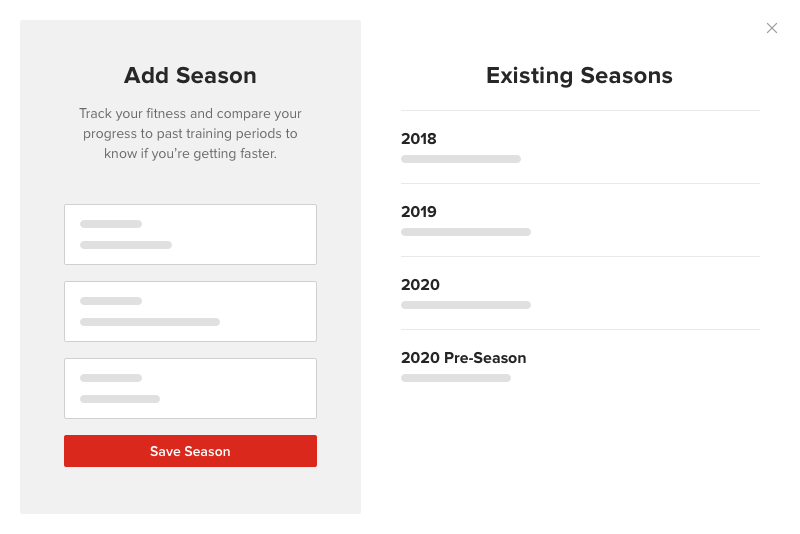Image resolution: width=800 pixels, height=534 pixels.
Task: Click the long value placeholder in second field
Action: (x=150, y=322)
